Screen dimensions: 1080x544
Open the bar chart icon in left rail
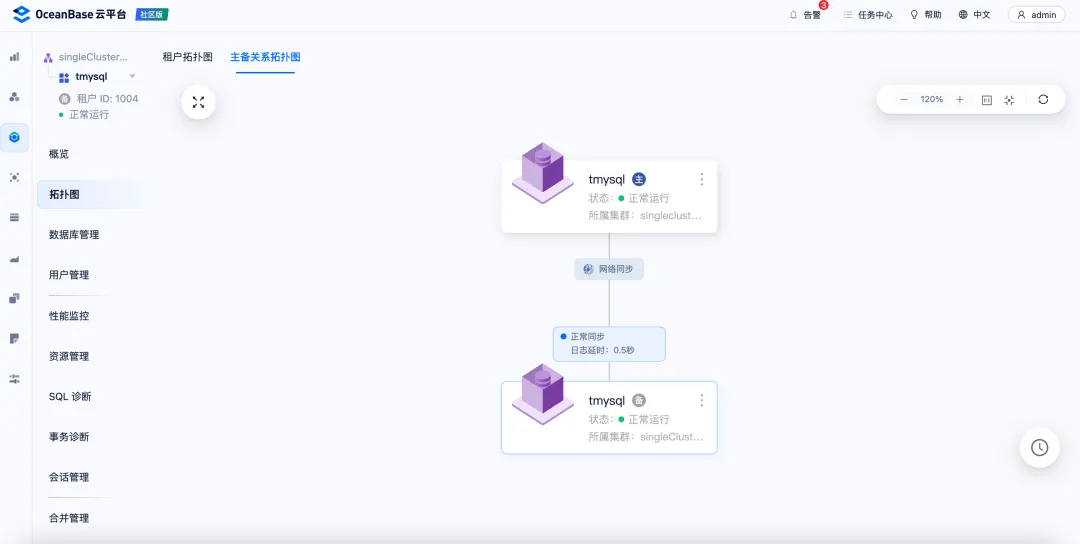click(14, 56)
